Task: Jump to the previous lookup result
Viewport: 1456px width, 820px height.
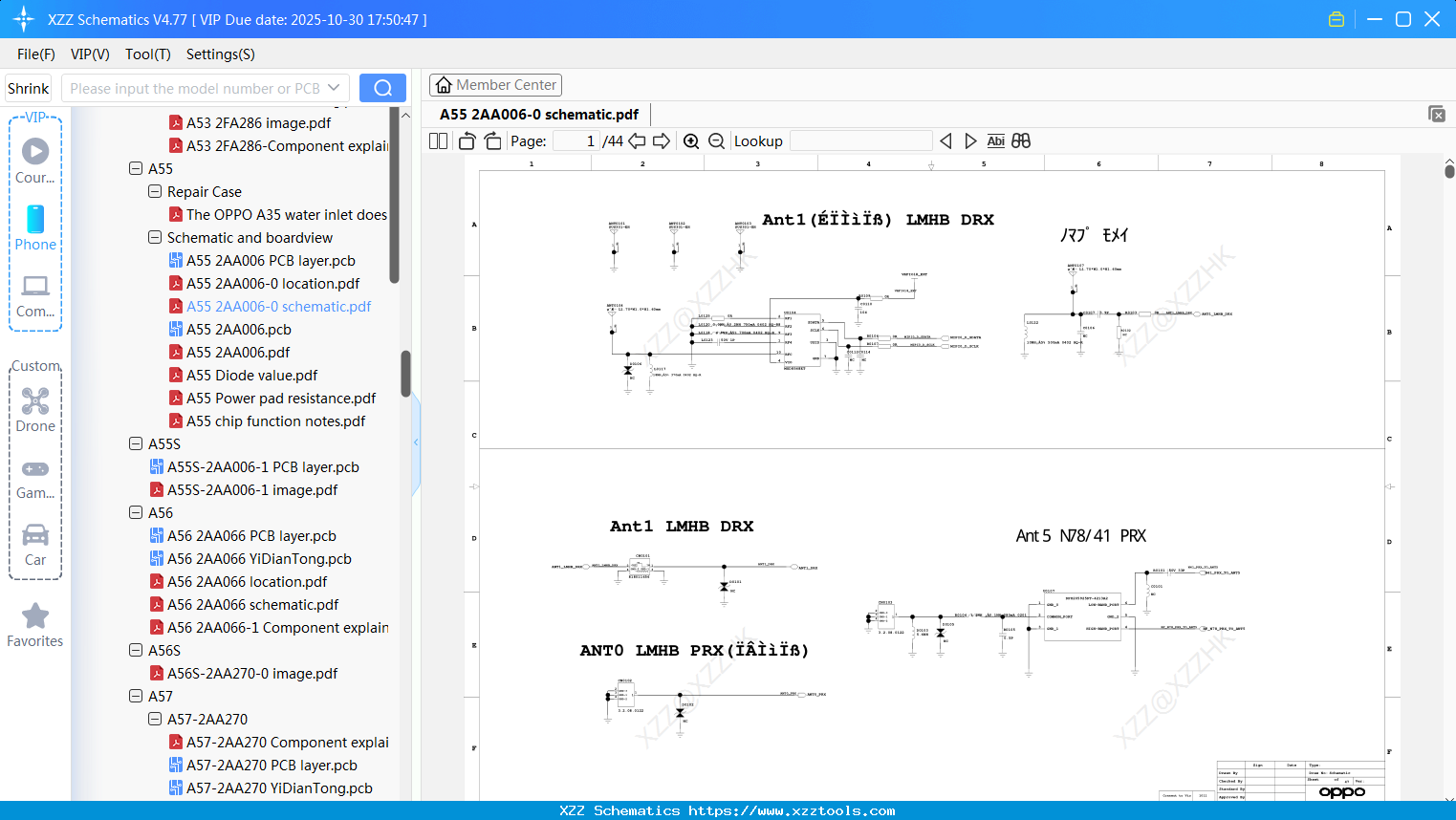Action: point(945,141)
